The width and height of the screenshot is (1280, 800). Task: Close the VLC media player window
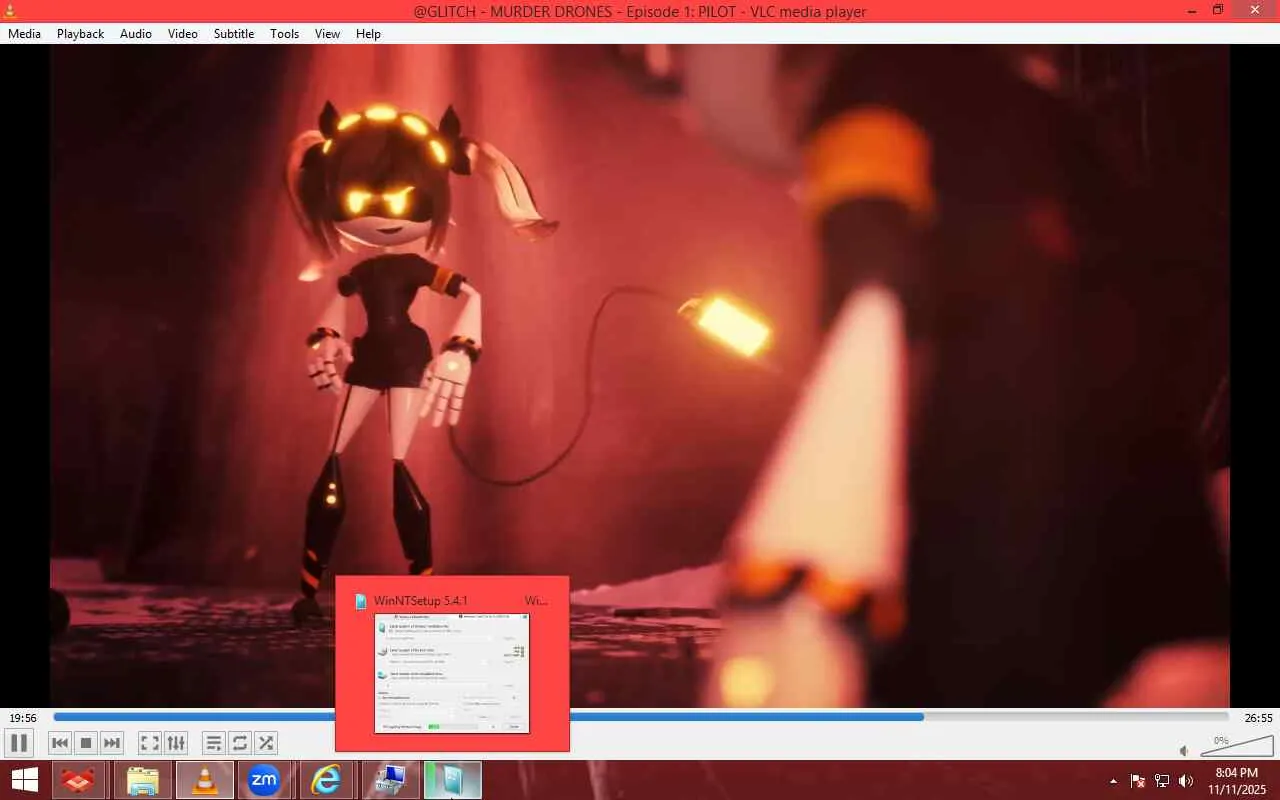coord(1255,10)
